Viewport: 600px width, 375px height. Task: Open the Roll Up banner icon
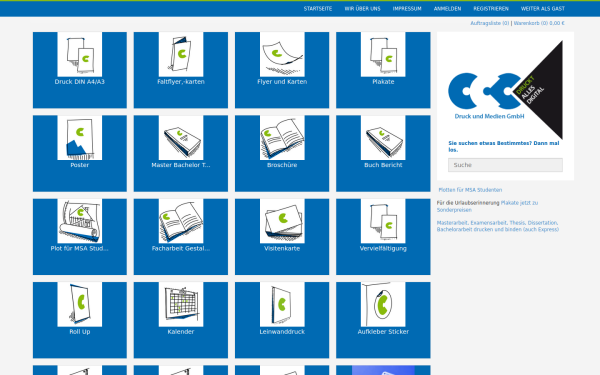click(80, 305)
